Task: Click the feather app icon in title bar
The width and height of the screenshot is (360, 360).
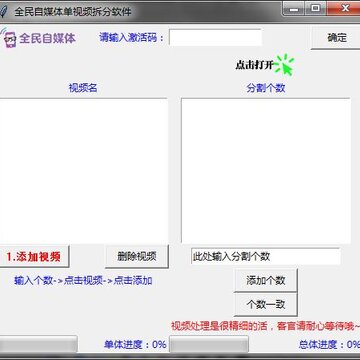Action: (x=4, y=11)
